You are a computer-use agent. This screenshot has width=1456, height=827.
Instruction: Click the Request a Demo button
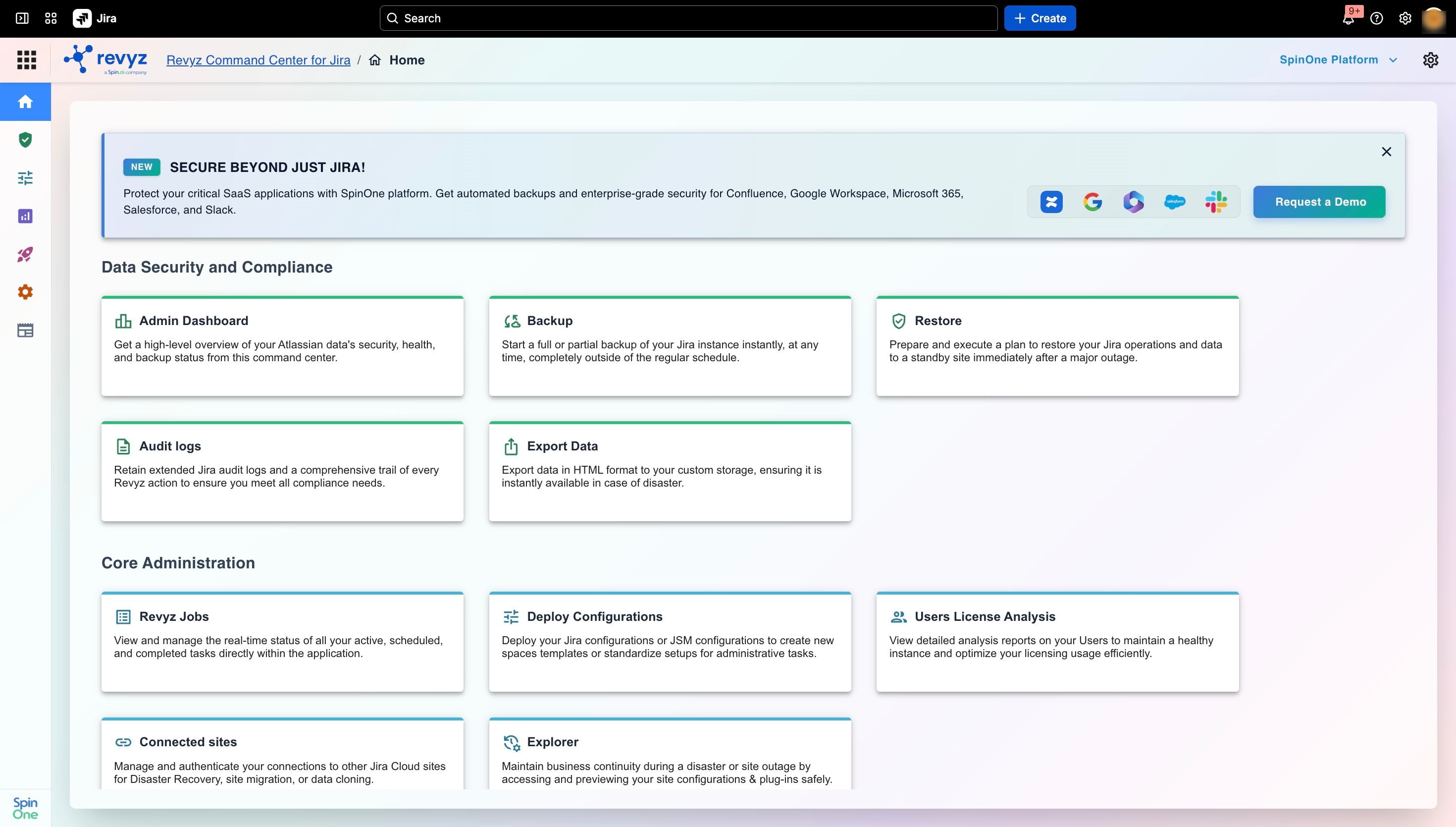[x=1319, y=202]
